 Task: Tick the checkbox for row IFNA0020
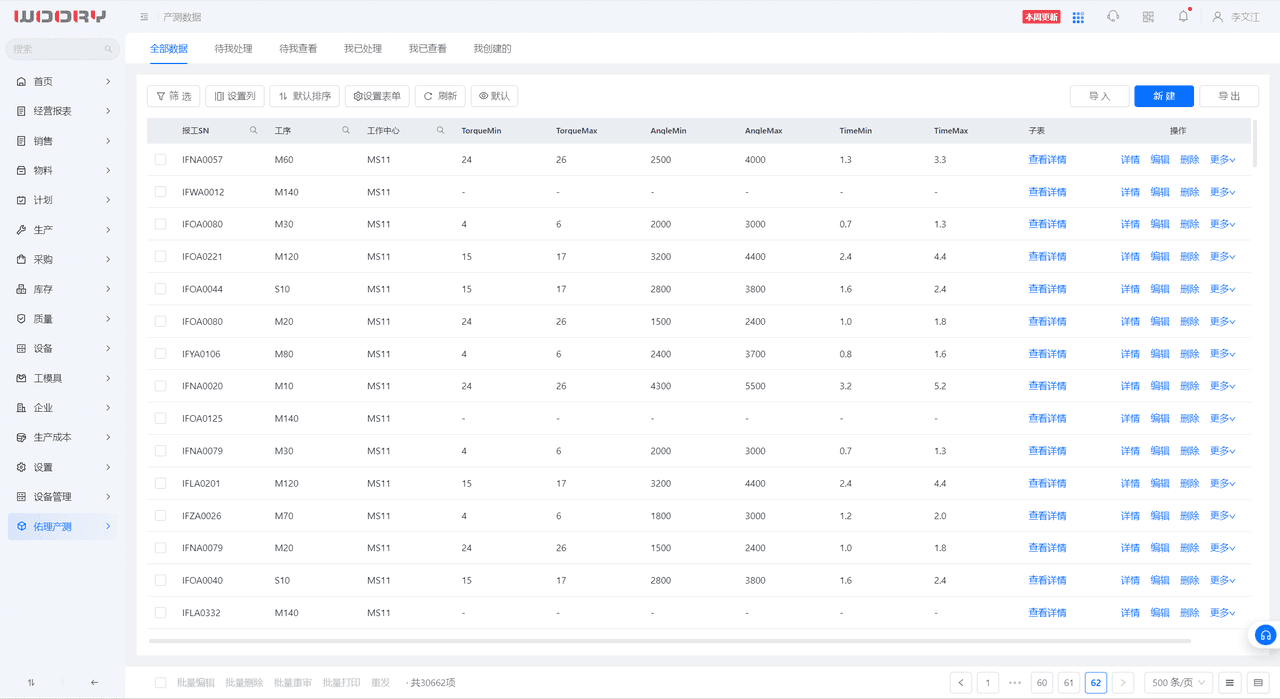[x=160, y=386]
